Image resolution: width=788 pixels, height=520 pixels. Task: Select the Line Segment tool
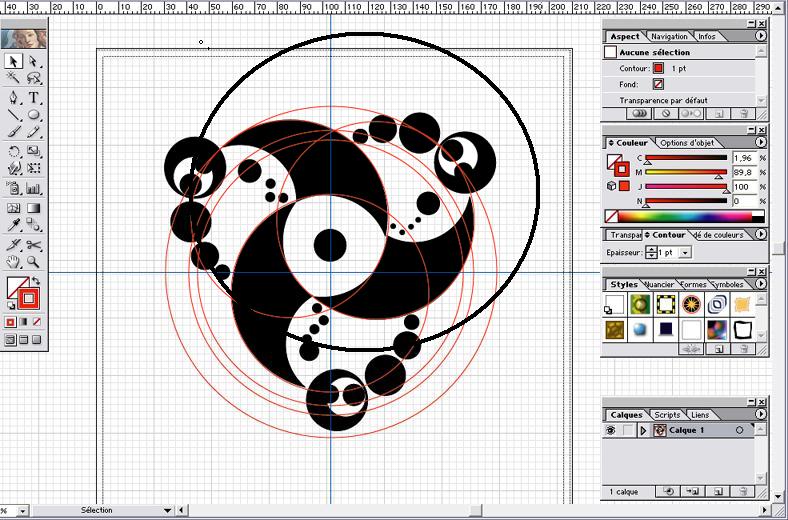point(14,115)
